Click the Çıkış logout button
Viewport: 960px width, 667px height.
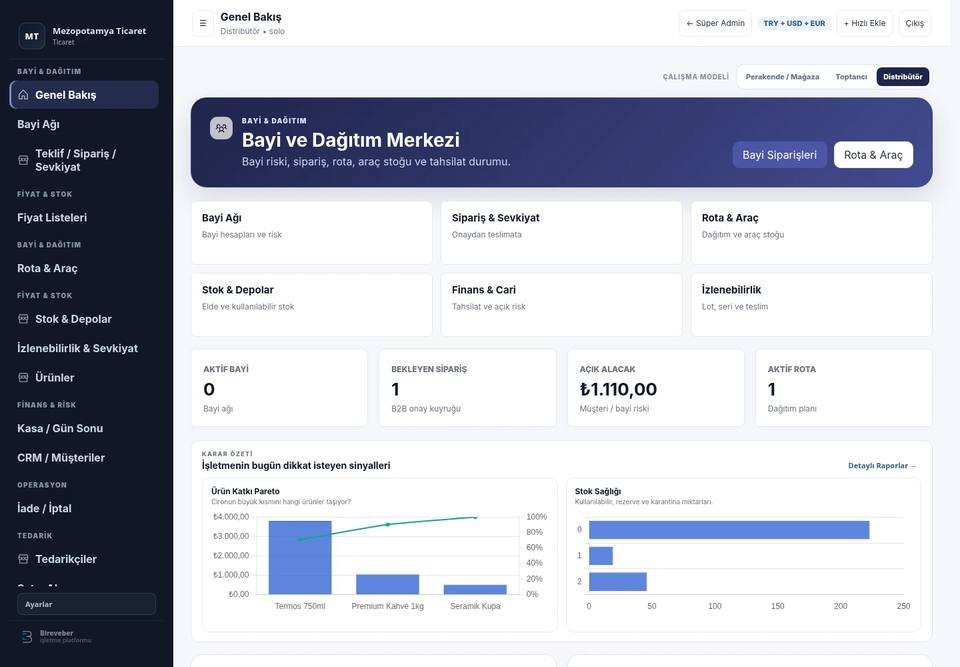point(915,23)
